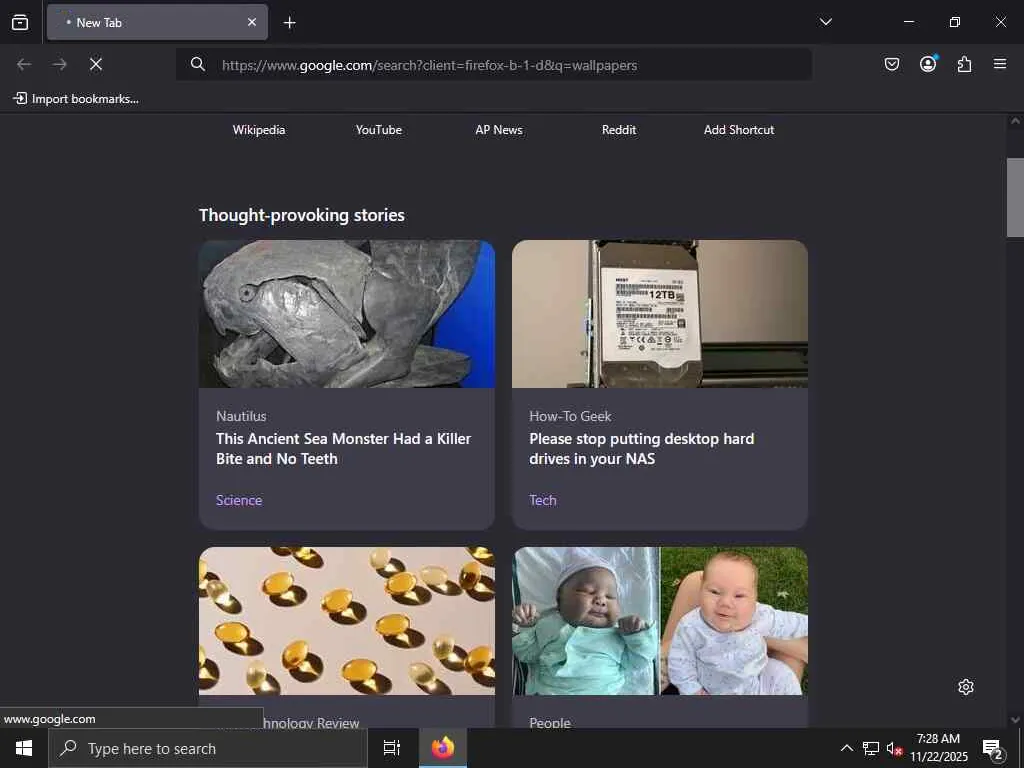The height and width of the screenshot is (768, 1024).
Task: Open the application hamburger menu
Action: click(1000, 64)
